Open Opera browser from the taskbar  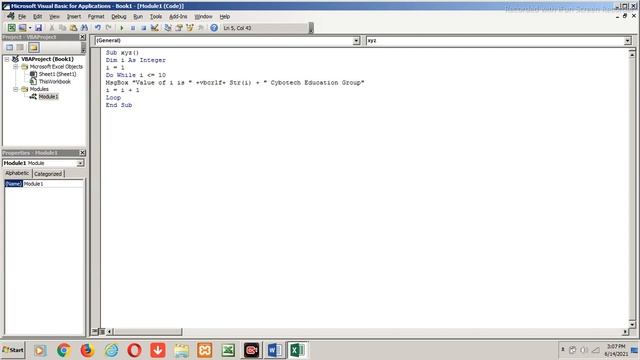tap(134, 350)
